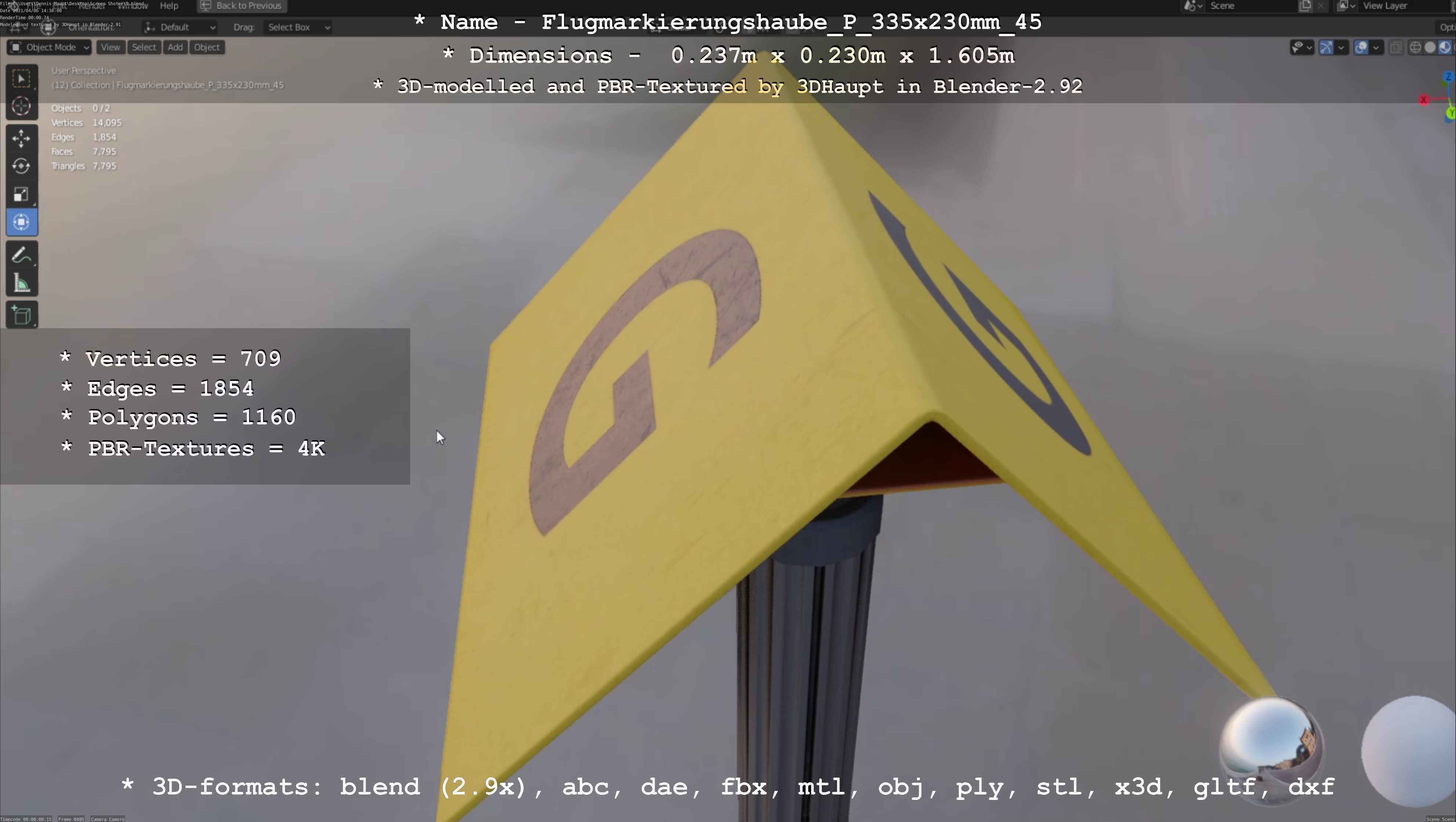
Task: Click the 'Vertices 14,095' statistic
Action: pos(86,123)
